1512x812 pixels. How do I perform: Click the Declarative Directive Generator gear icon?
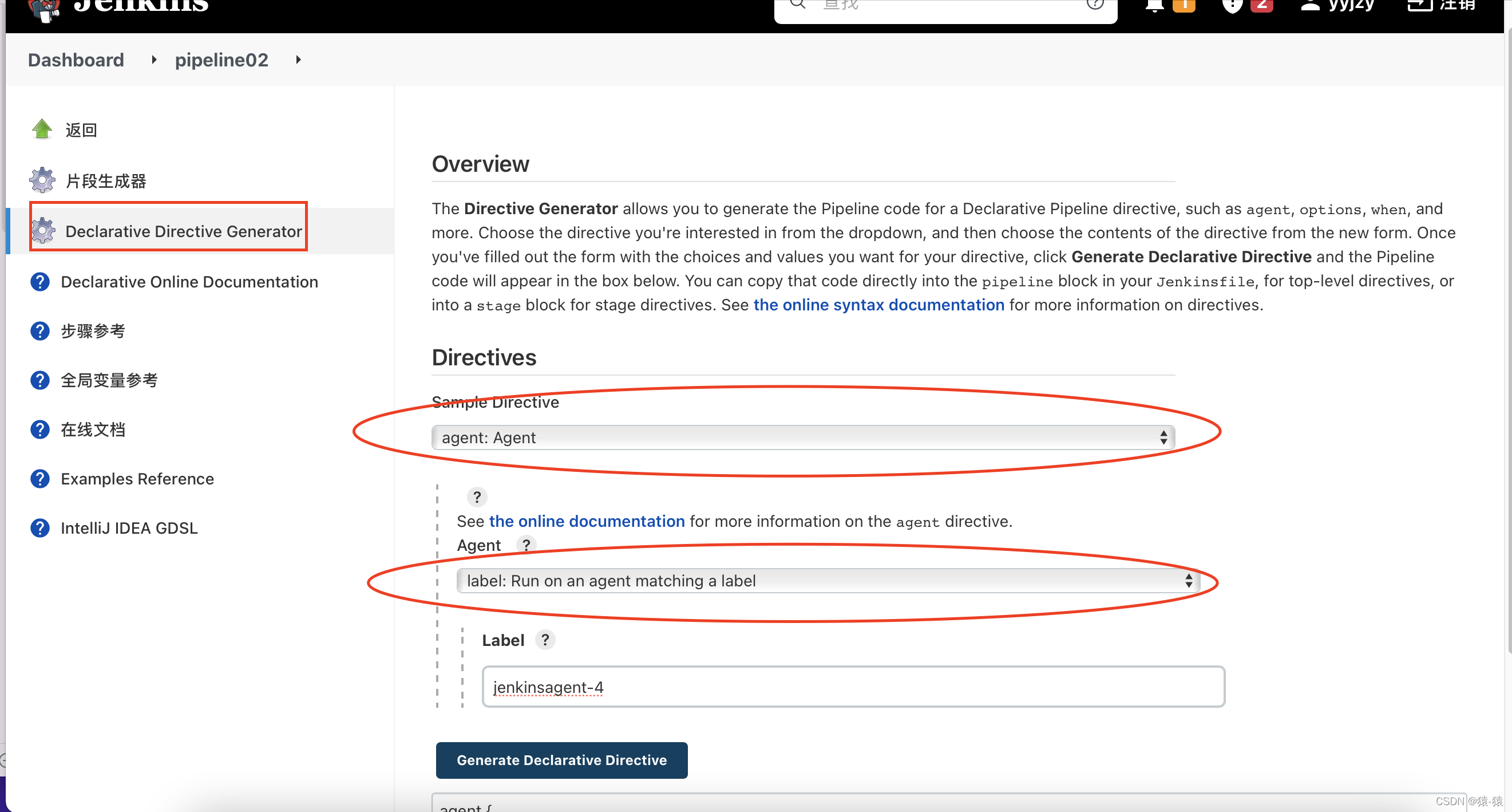tap(43, 231)
